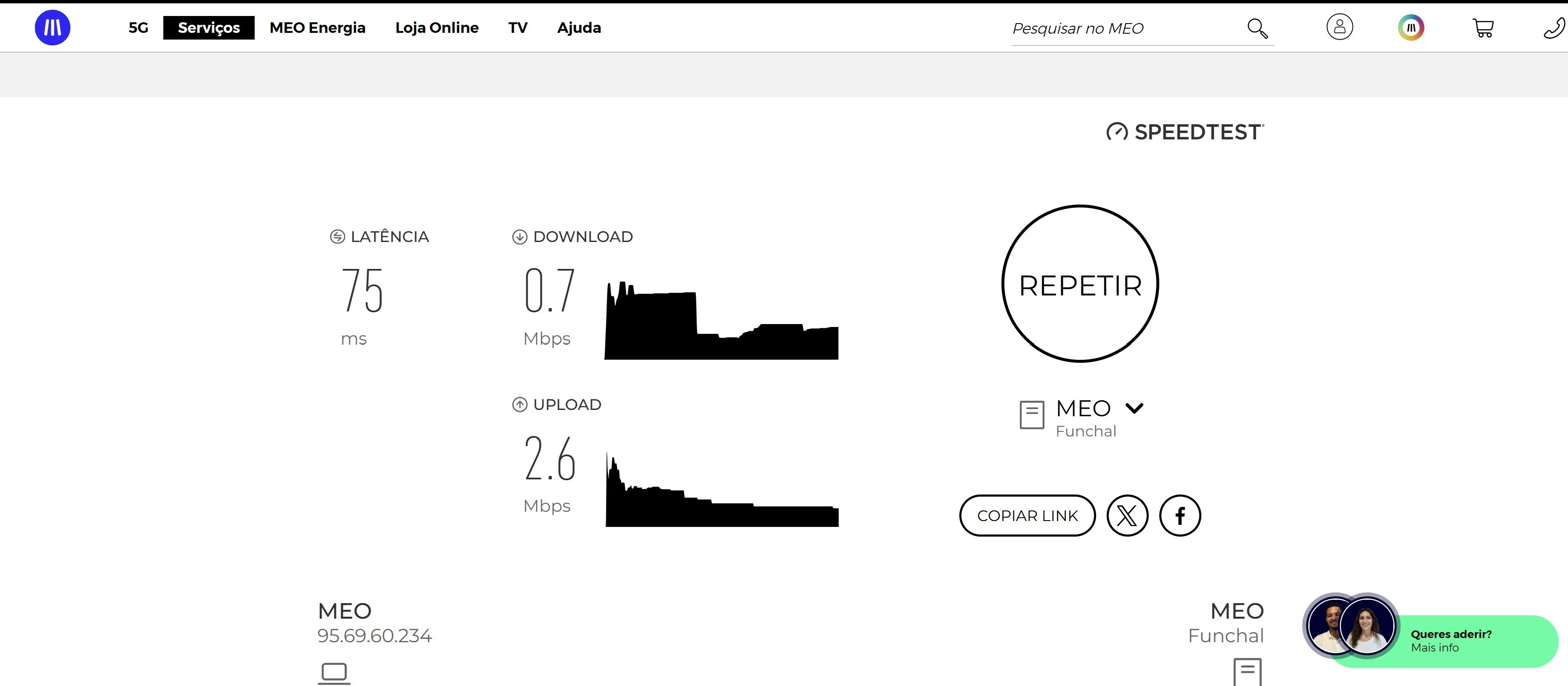
Task: Click server icon beside MEO Funchal
Action: [1032, 415]
